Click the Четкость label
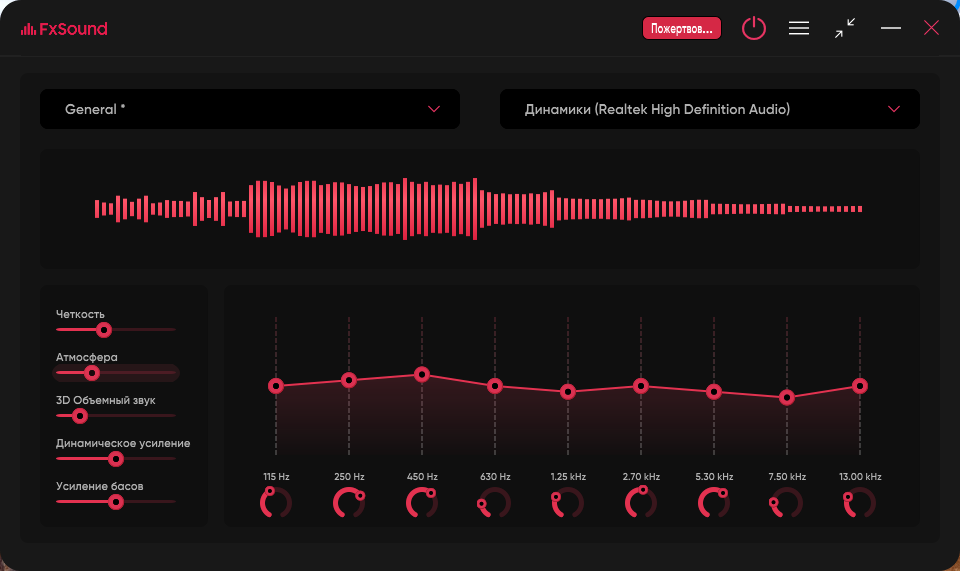The height and width of the screenshot is (571, 960). coord(80,314)
